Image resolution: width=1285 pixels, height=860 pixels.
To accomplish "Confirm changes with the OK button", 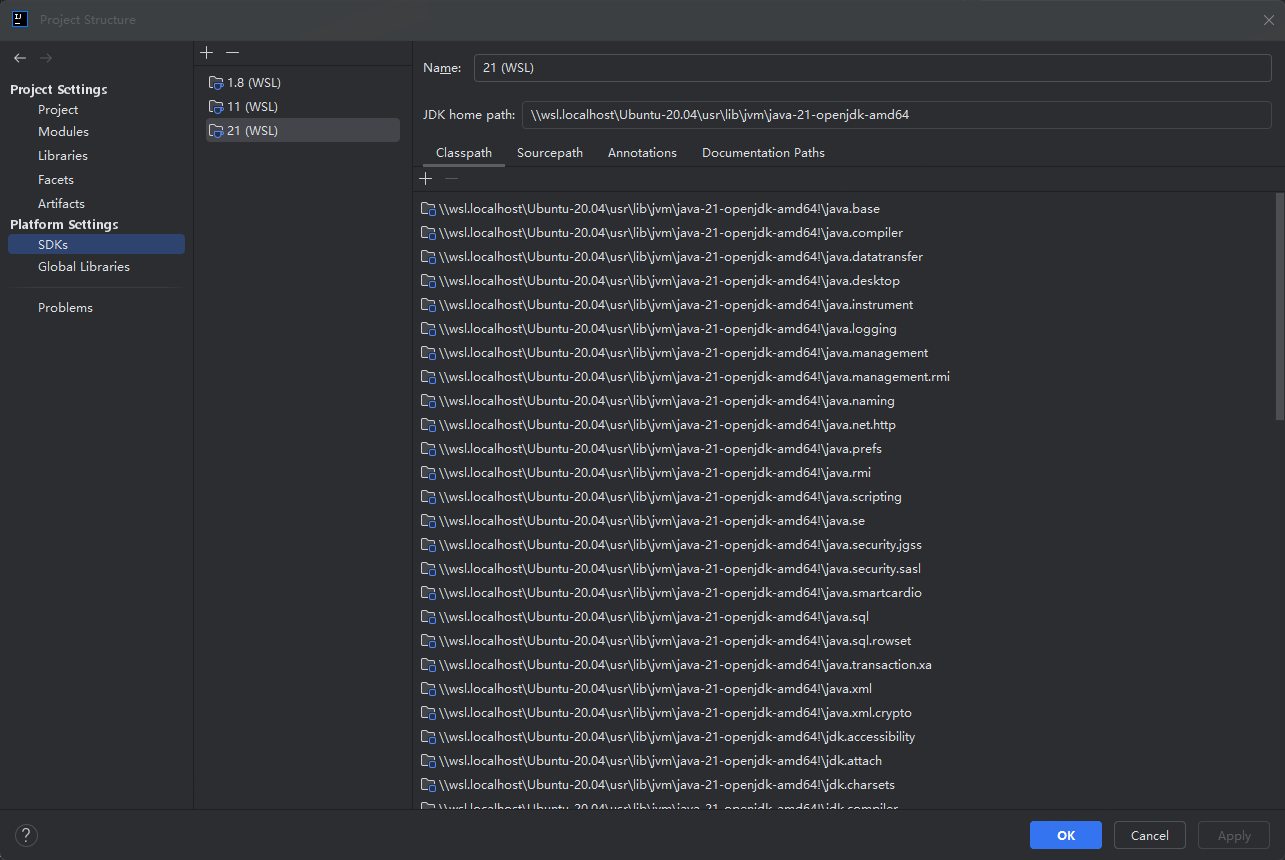I will (1065, 835).
